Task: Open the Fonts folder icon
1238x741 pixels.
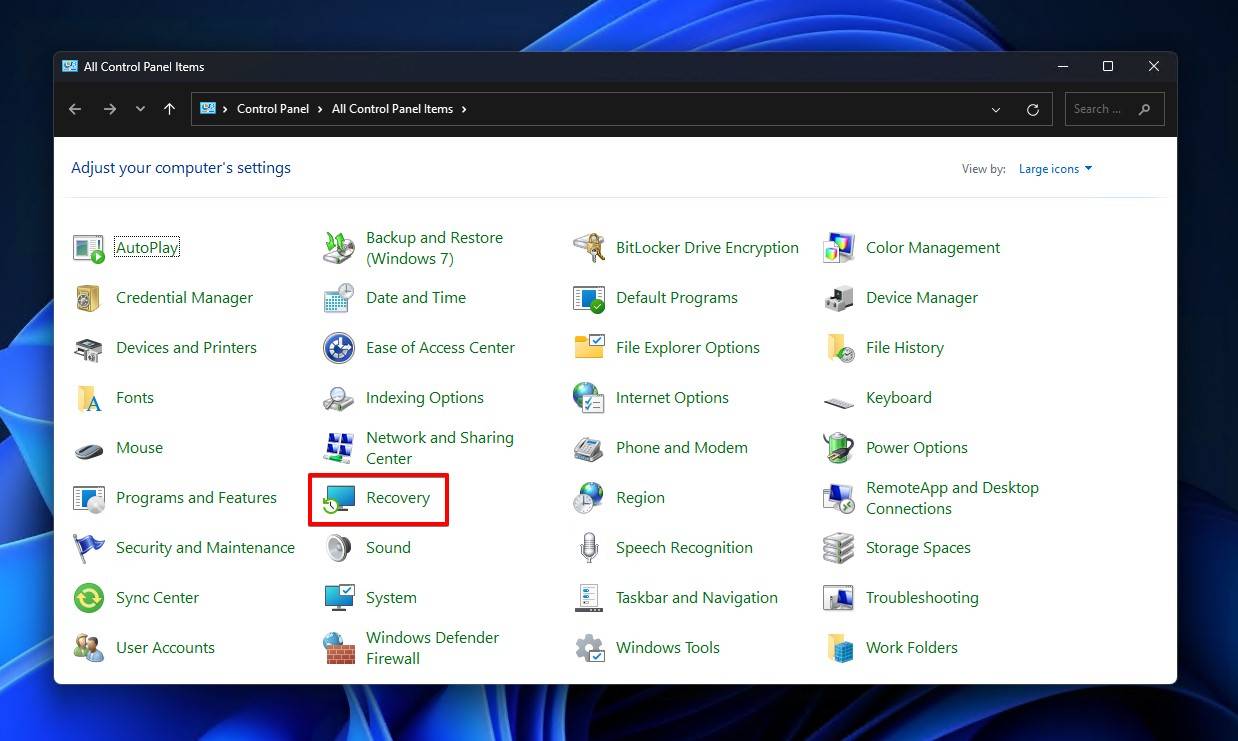Action: tap(89, 398)
